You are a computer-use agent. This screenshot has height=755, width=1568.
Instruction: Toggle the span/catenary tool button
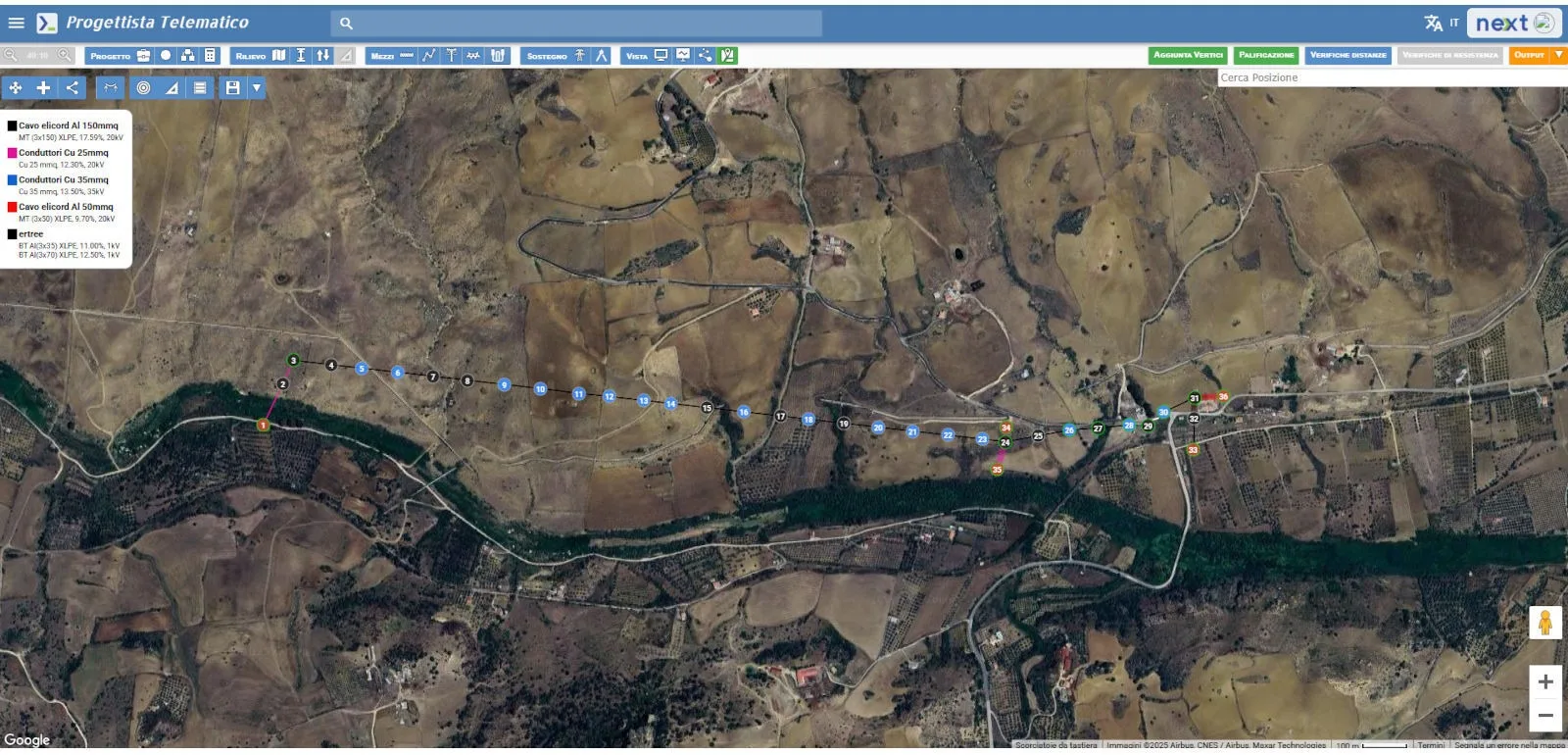111,88
